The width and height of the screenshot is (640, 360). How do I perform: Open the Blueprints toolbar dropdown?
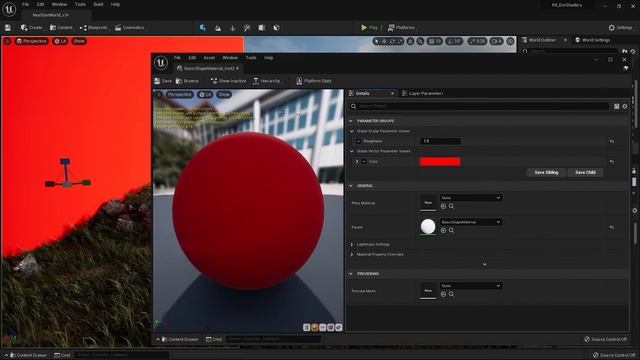point(93,28)
